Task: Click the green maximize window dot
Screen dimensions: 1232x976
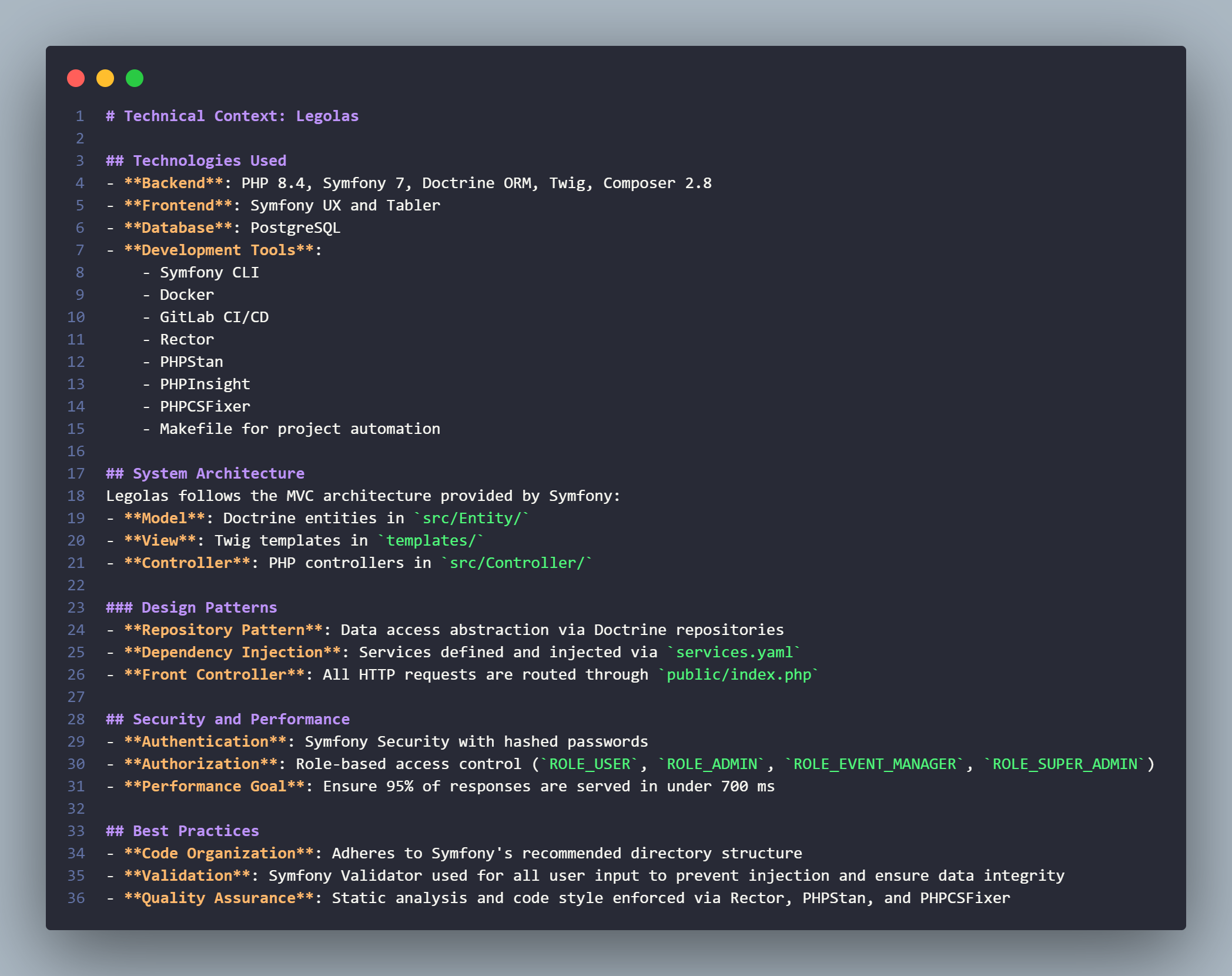Action: pos(135,78)
